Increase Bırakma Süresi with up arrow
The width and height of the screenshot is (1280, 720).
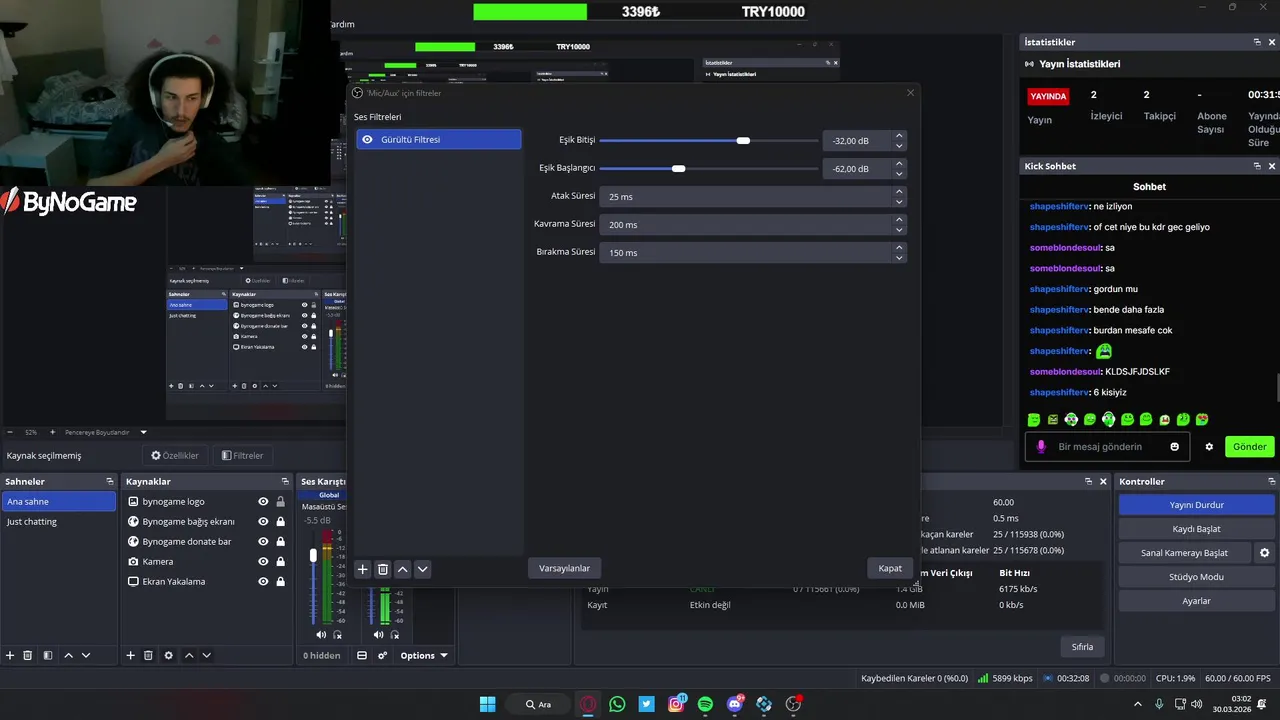(x=899, y=248)
